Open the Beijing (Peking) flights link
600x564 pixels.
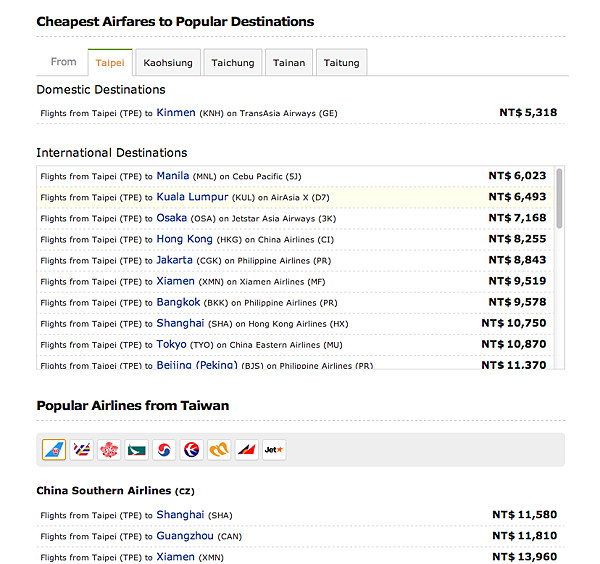197,364
